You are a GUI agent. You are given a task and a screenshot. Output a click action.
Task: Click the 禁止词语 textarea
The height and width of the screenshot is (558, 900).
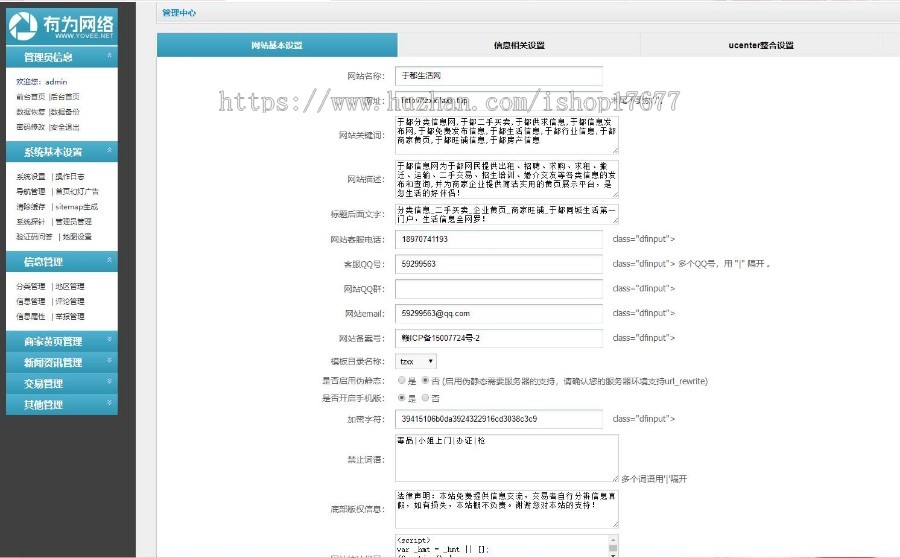tap(507, 458)
